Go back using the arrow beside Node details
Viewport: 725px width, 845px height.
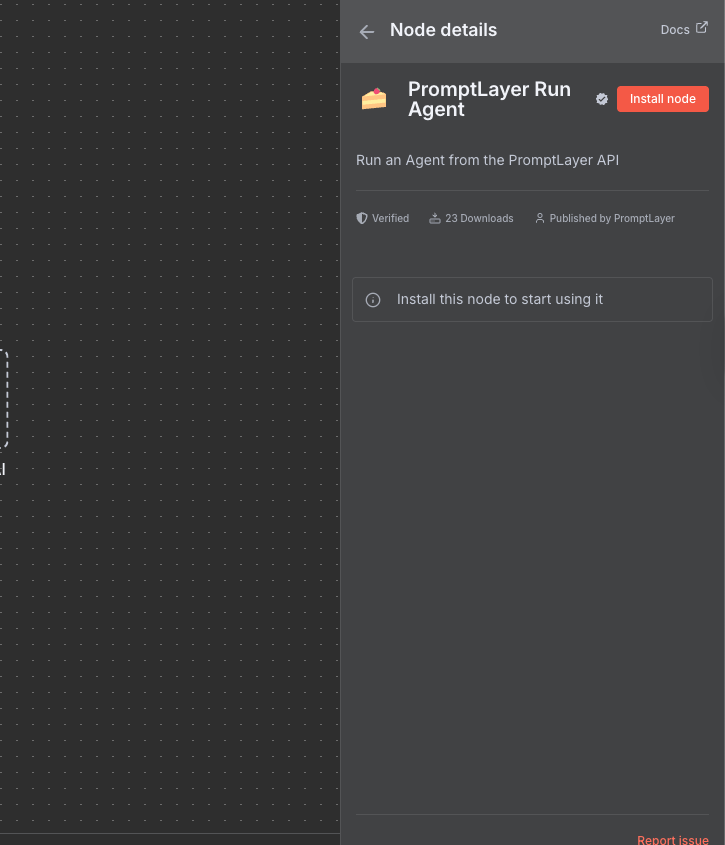[x=367, y=32]
